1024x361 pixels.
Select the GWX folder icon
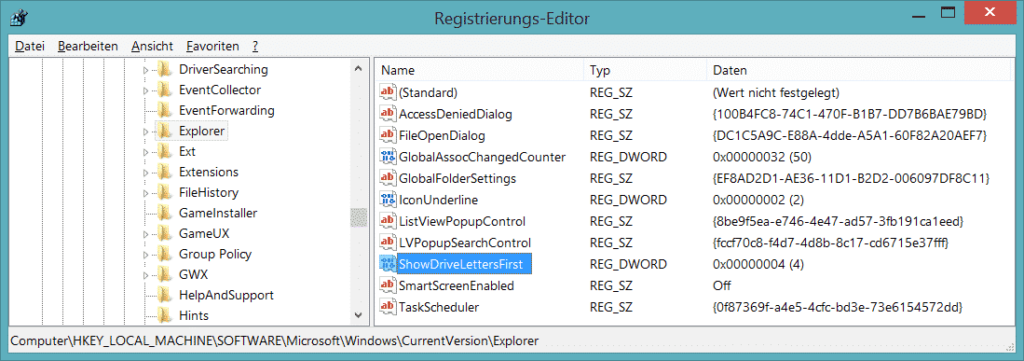coord(164,274)
